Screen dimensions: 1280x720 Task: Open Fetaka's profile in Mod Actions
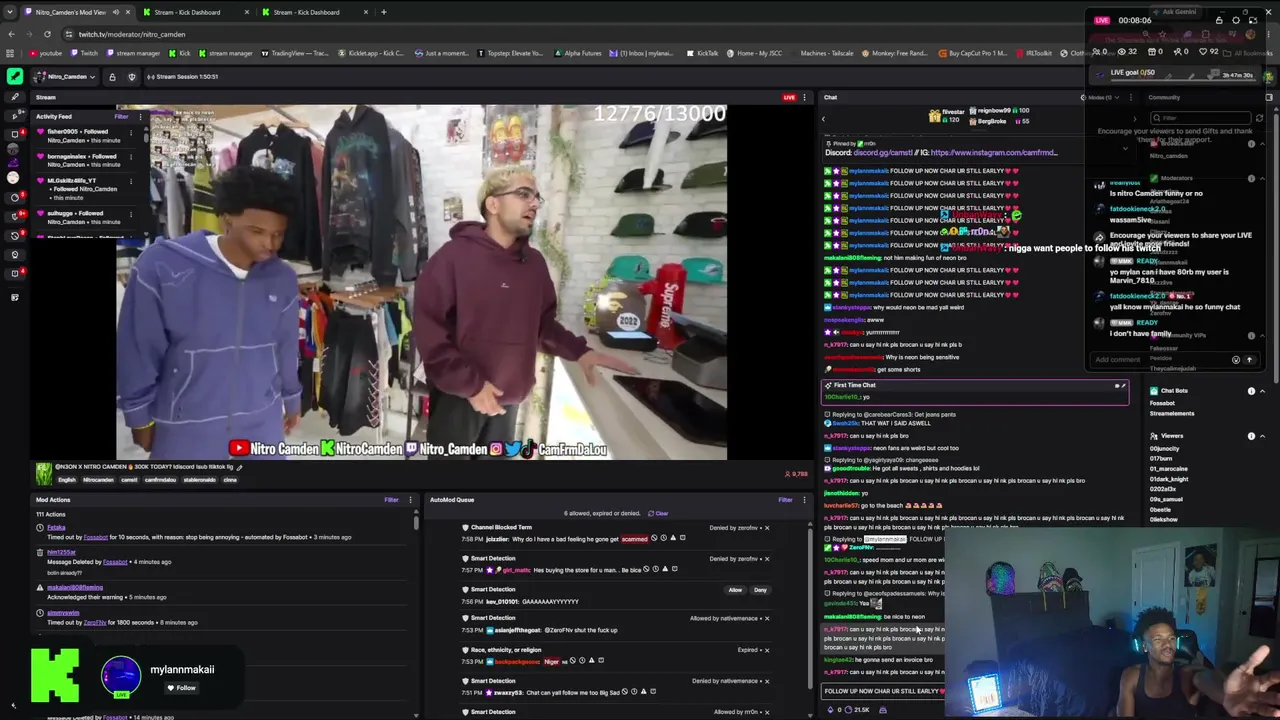click(56, 528)
